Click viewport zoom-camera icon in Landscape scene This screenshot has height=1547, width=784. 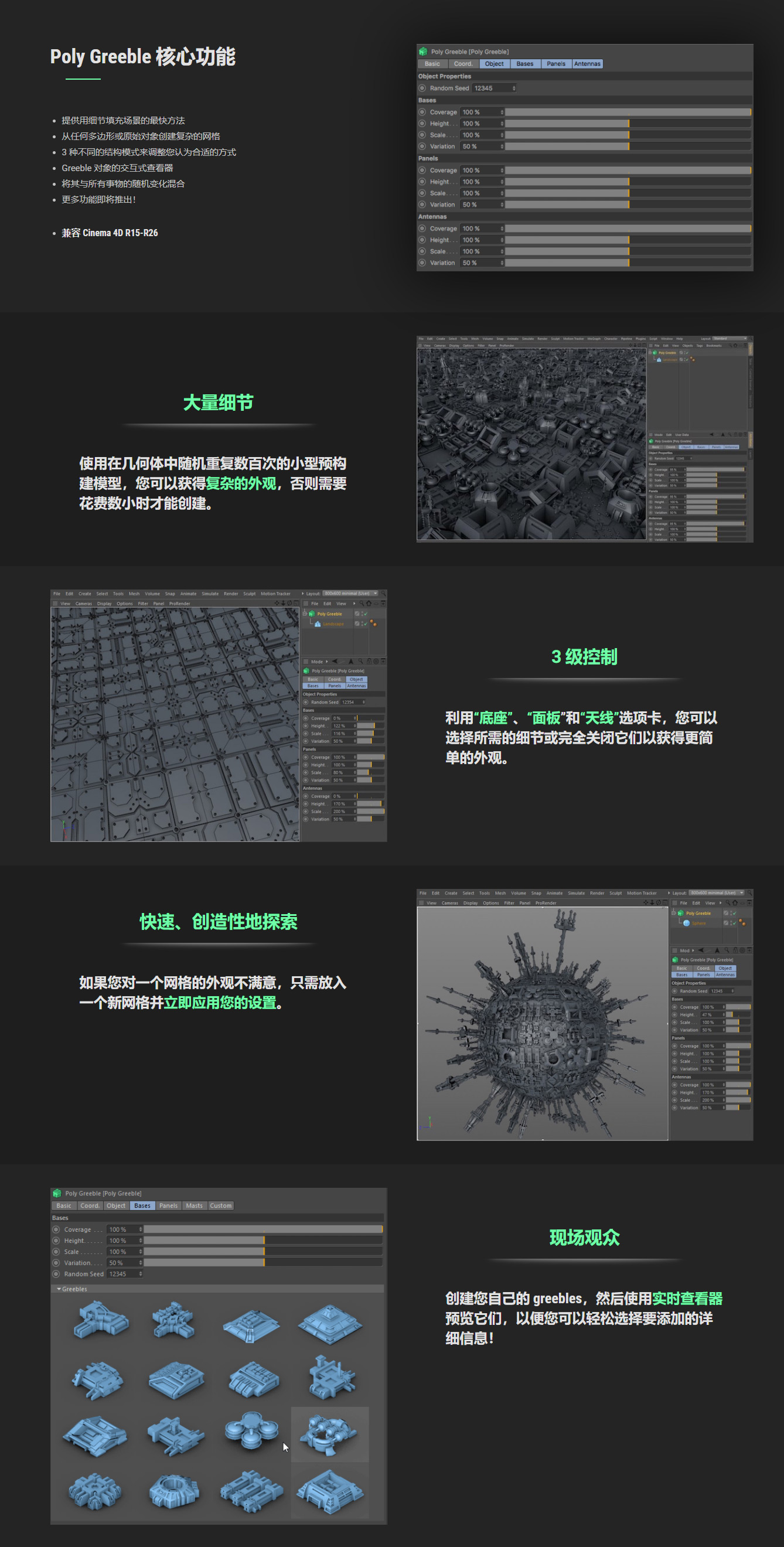click(x=284, y=603)
